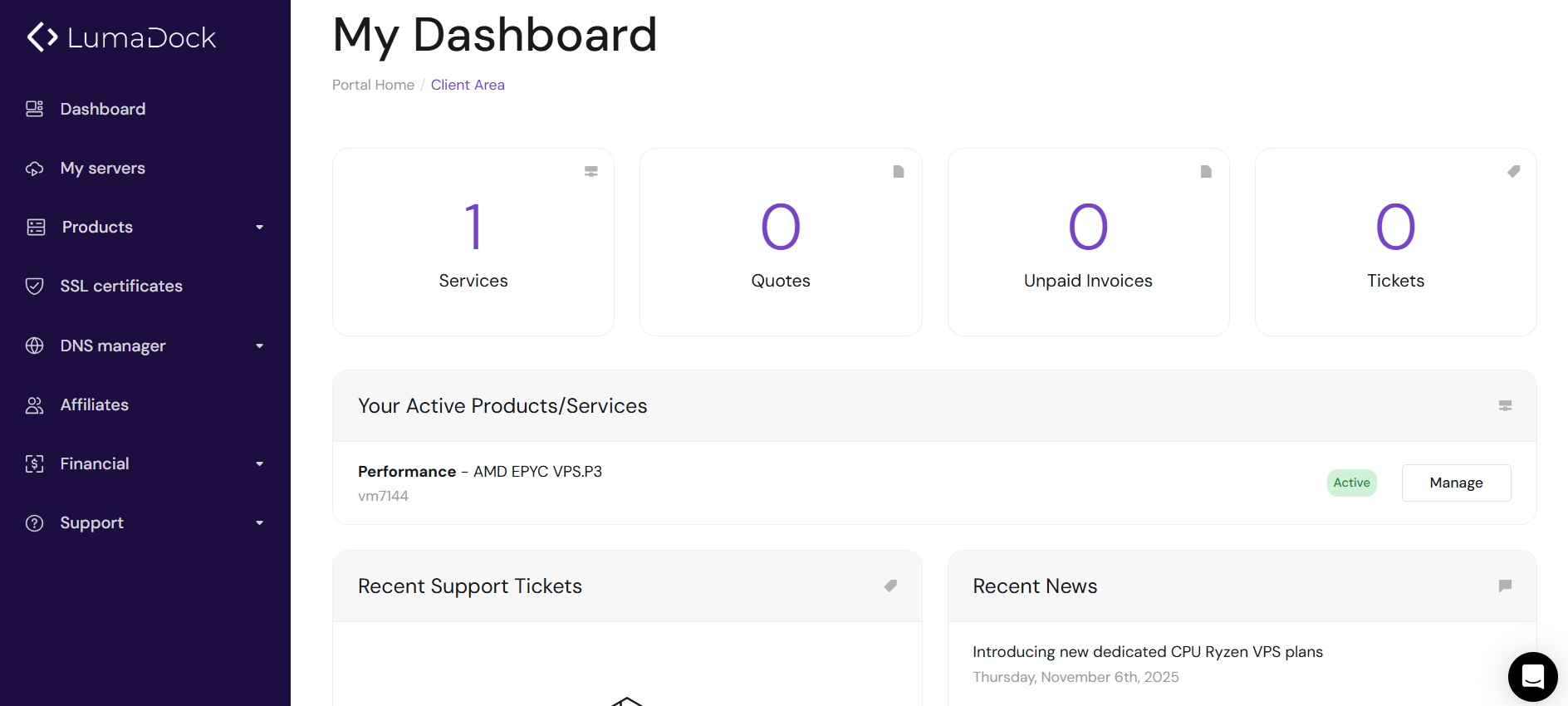Viewport: 1568px width, 706px height.
Task: Click the Products list icon
Action: click(x=36, y=228)
